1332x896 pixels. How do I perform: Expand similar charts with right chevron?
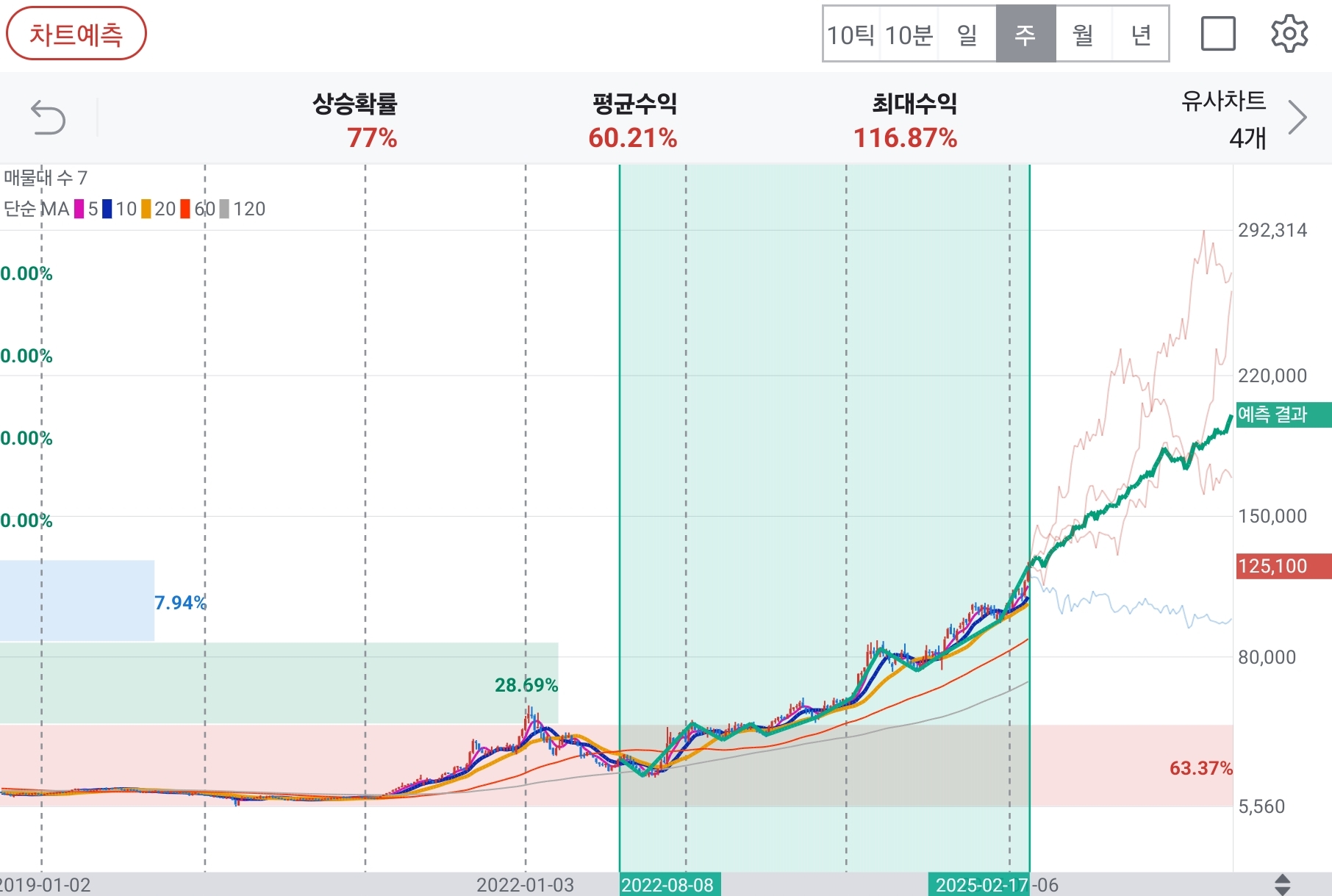pos(1298,118)
